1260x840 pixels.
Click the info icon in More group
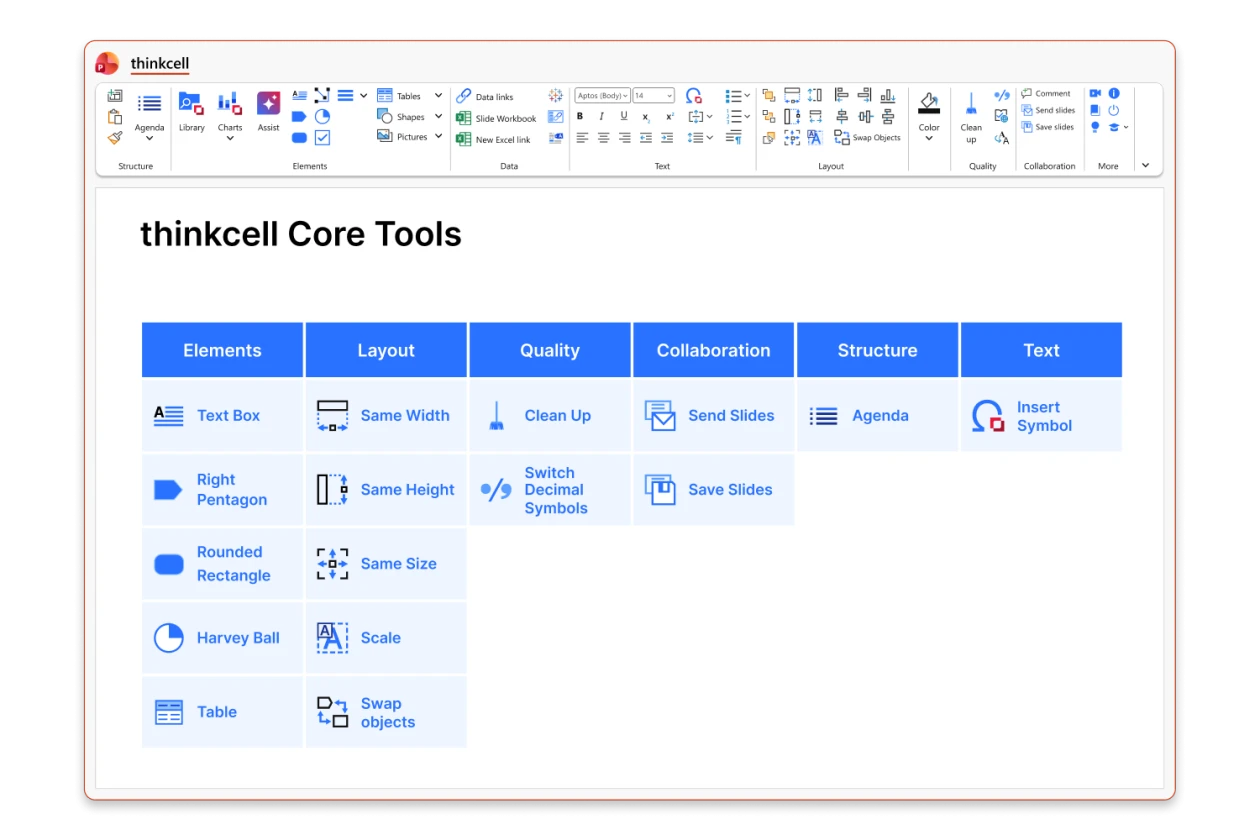(1114, 93)
